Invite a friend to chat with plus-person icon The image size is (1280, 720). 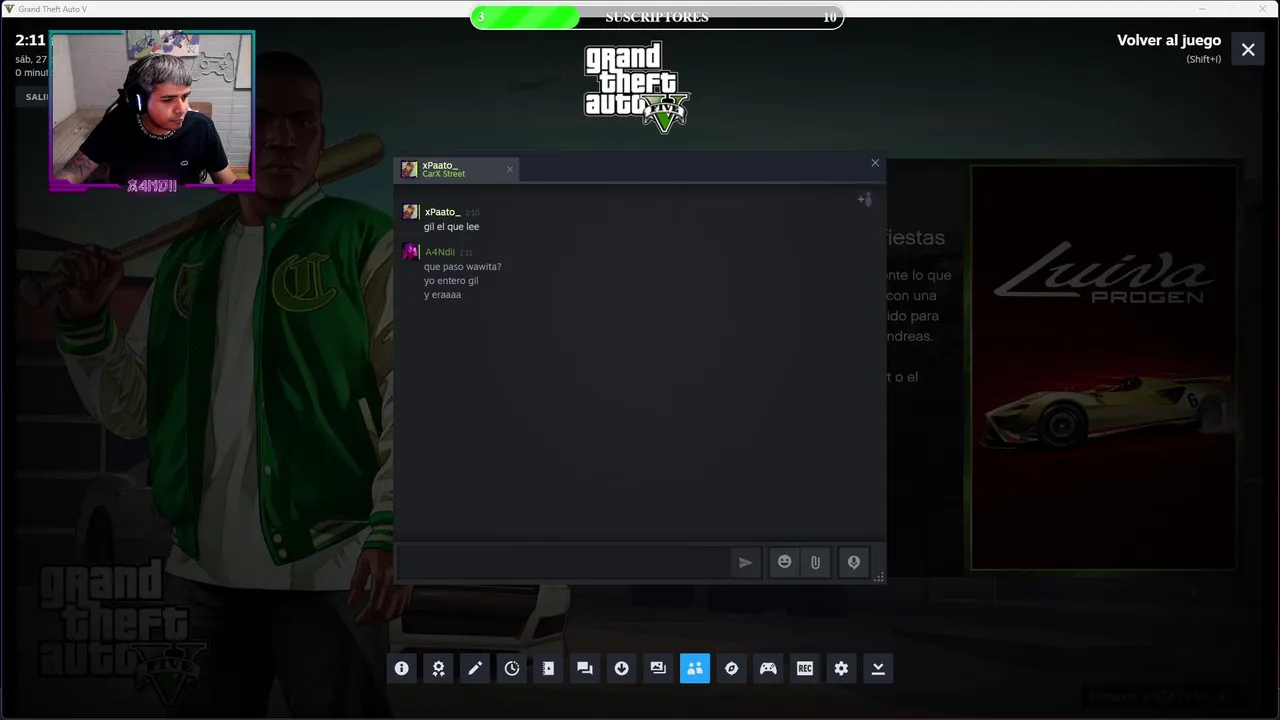click(x=864, y=200)
